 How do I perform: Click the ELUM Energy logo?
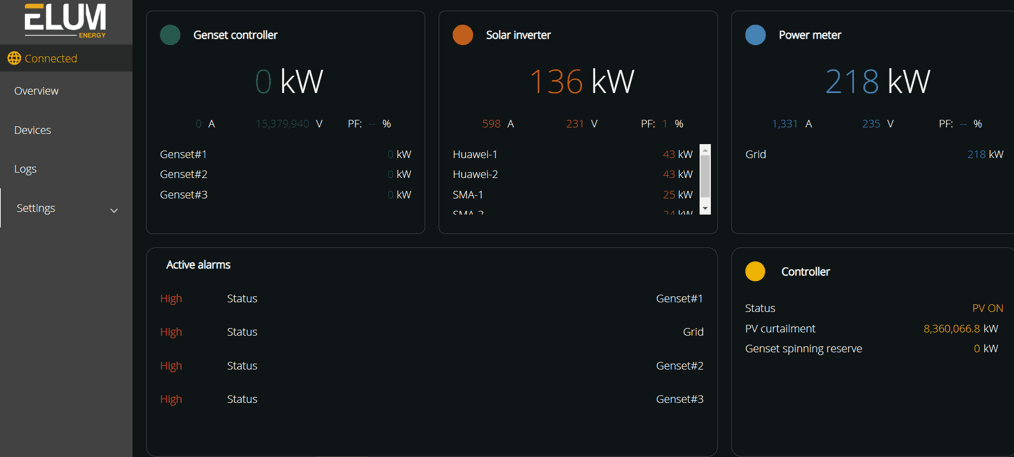(65, 20)
